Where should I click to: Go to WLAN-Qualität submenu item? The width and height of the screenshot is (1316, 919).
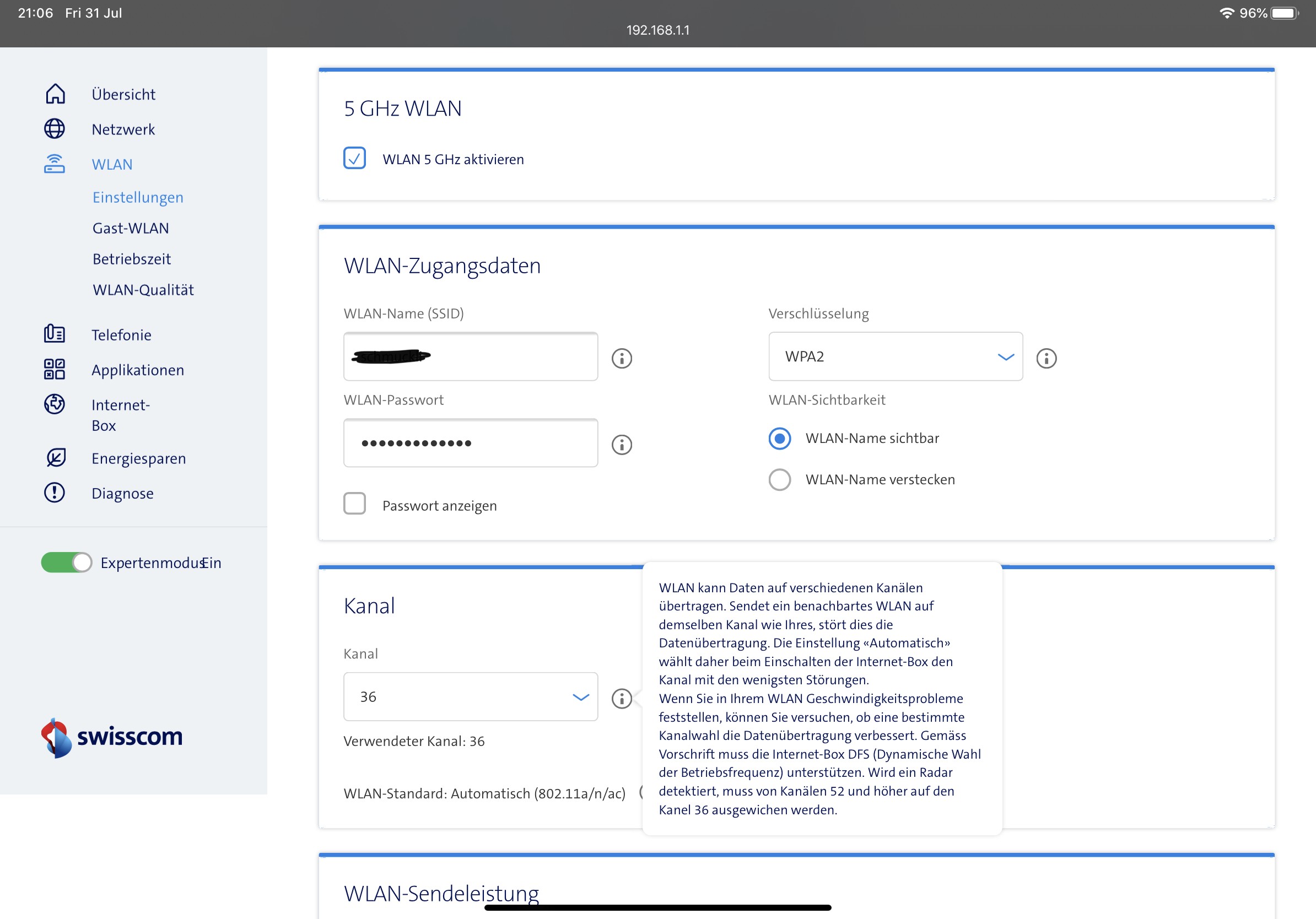143,290
